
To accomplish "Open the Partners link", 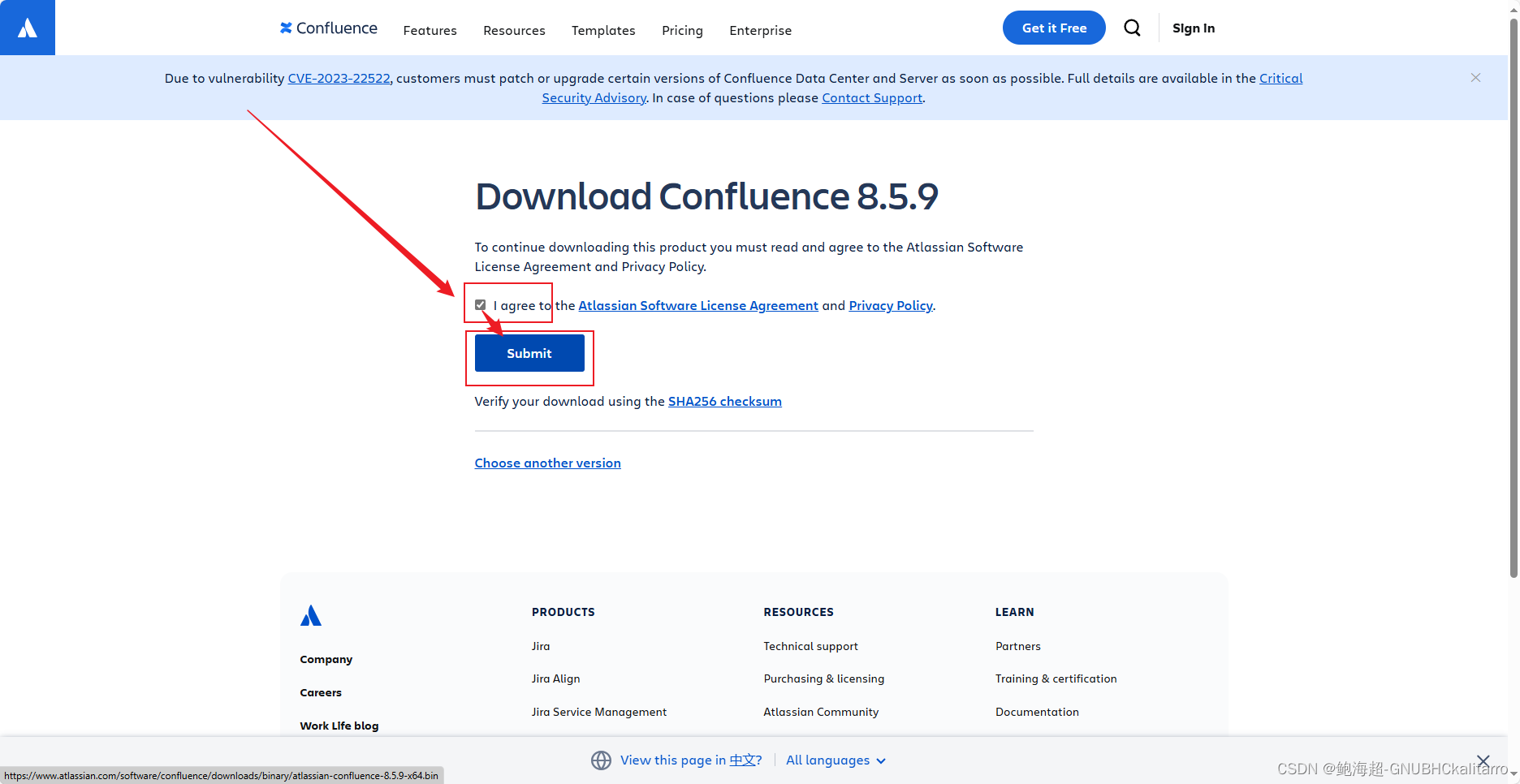I will pos(1018,646).
